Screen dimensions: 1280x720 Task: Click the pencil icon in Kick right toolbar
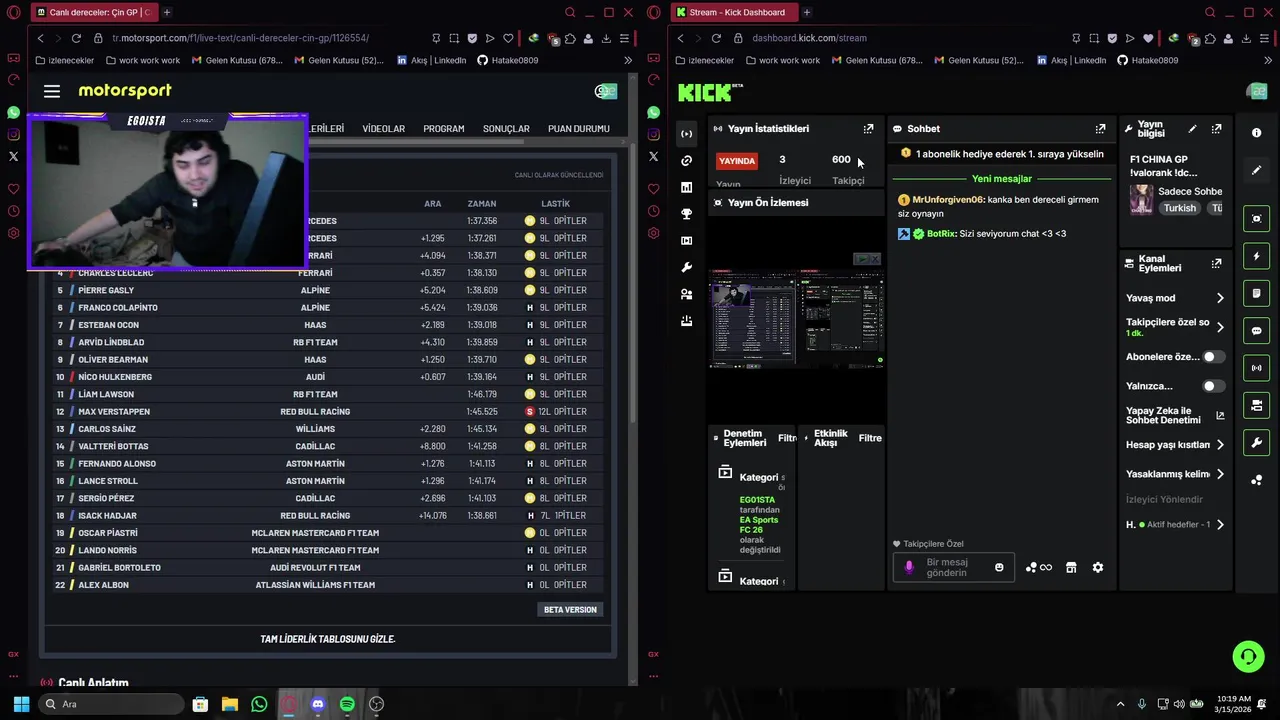pos(1257,170)
